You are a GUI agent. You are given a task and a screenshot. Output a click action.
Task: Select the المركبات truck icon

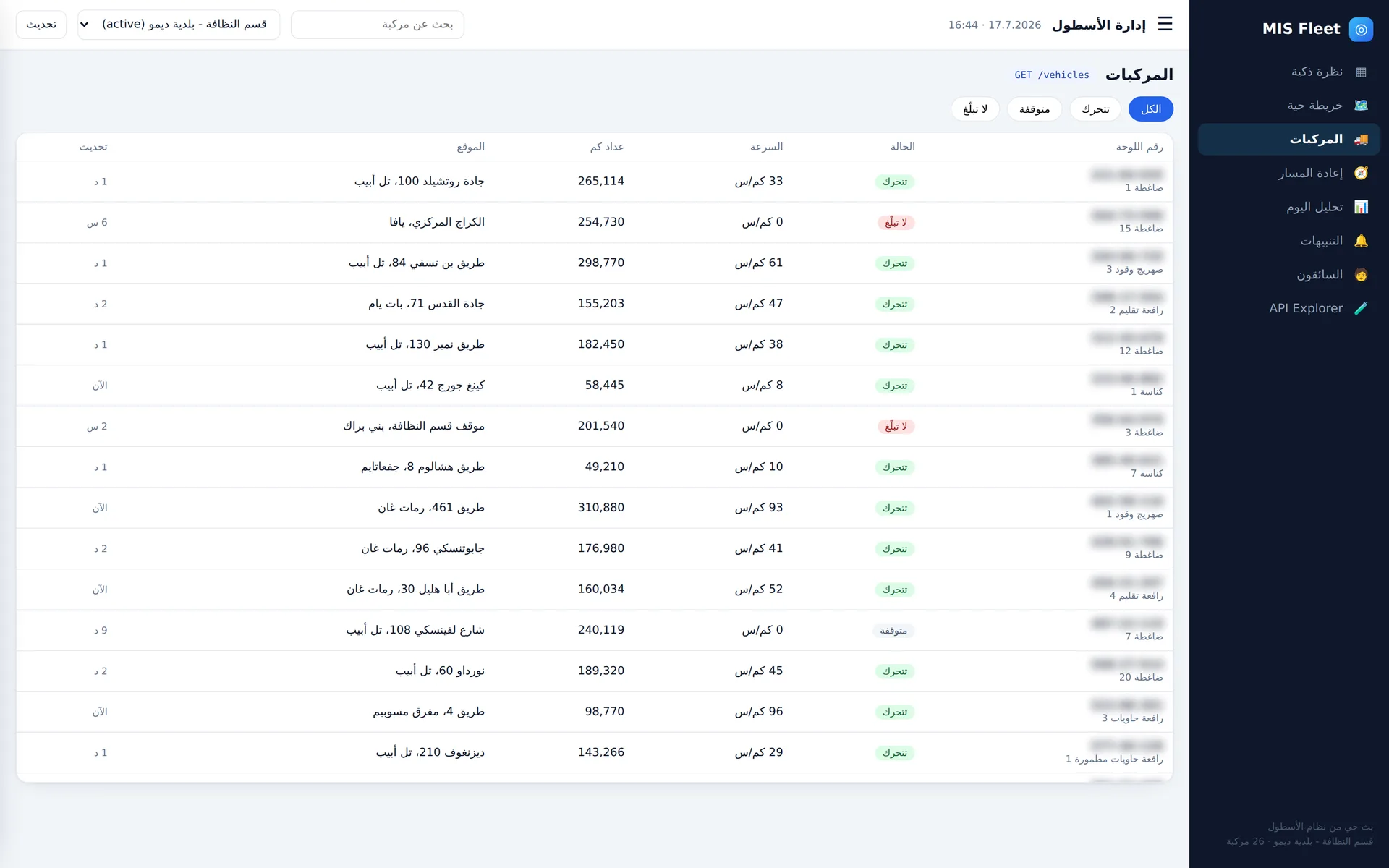click(x=1361, y=139)
